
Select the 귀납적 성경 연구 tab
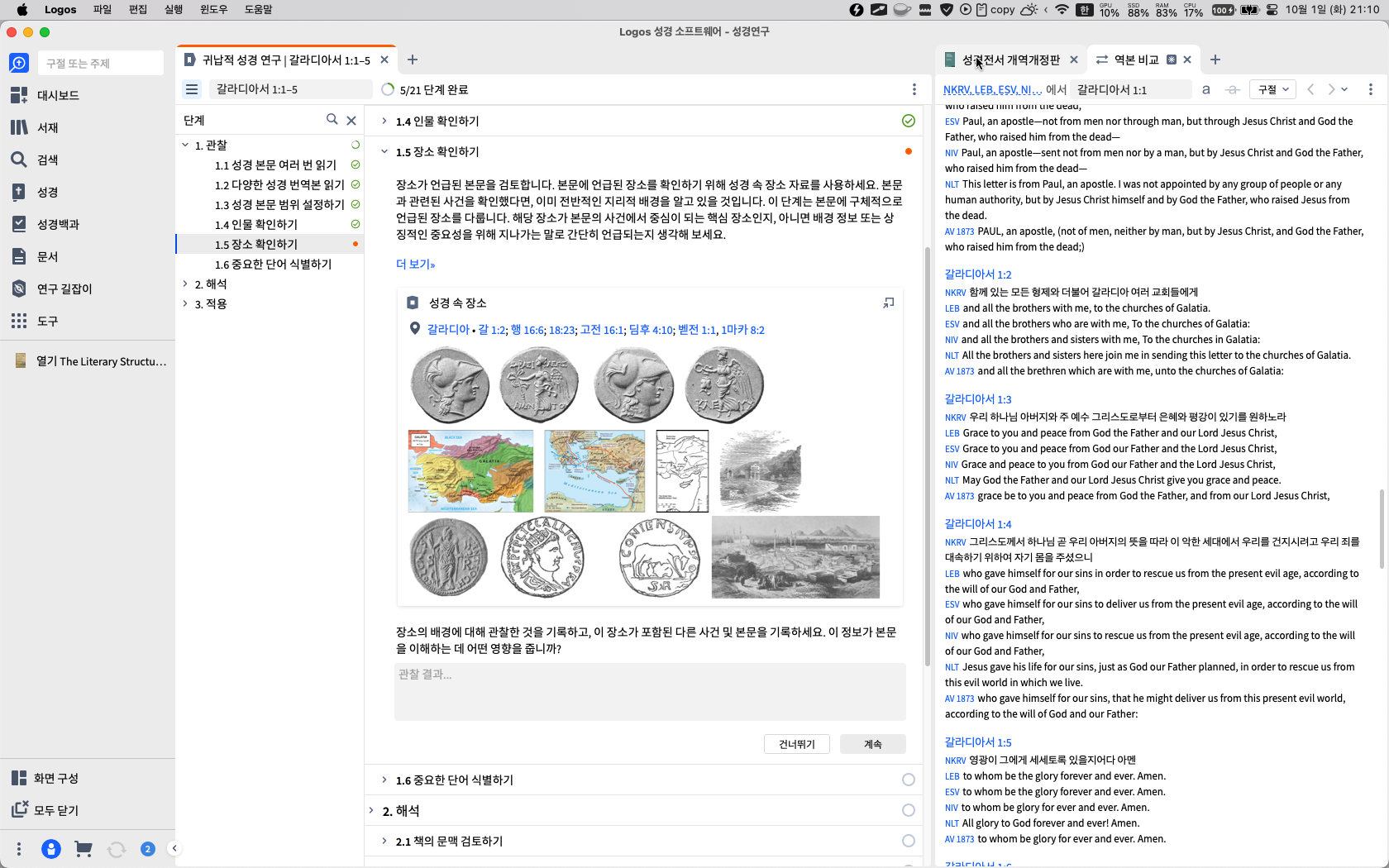286,60
